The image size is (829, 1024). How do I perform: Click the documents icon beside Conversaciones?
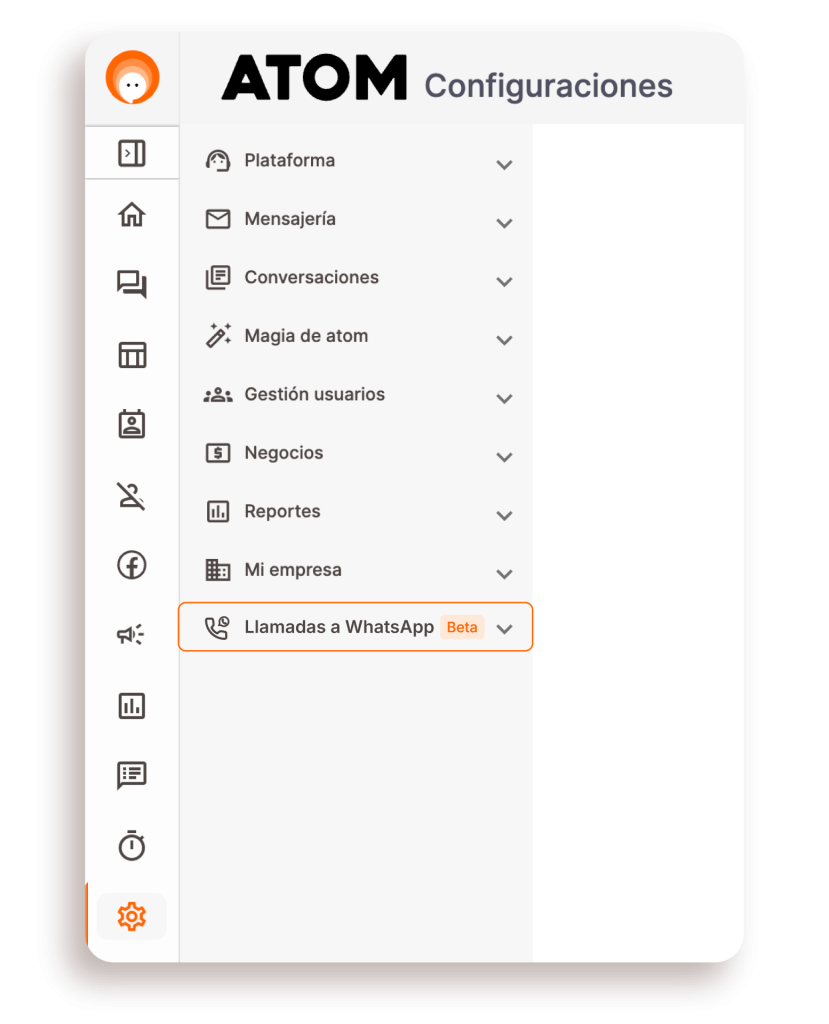[x=218, y=278]
